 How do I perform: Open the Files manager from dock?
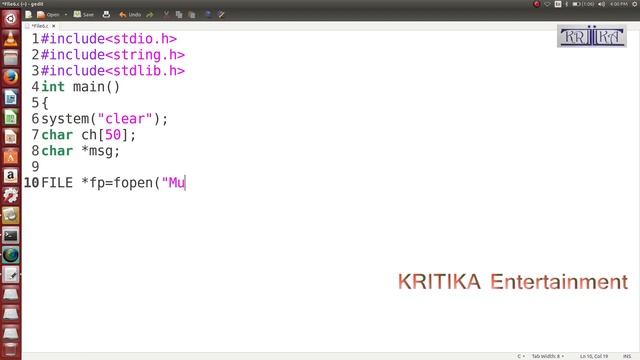(x=11, y=58)
